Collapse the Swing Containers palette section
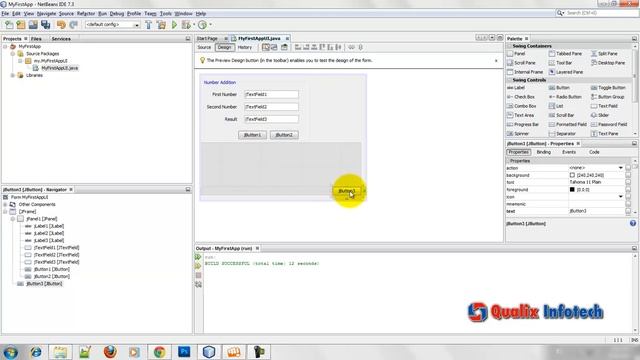The width and height of the screenshot is (640, 360). [x=509, y=46]
